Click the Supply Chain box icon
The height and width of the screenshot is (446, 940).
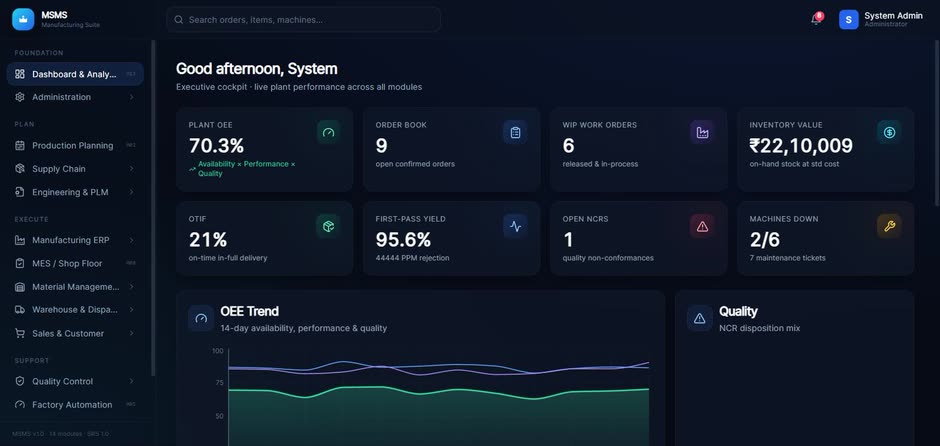pyautogui.click(x=20, y=169)
